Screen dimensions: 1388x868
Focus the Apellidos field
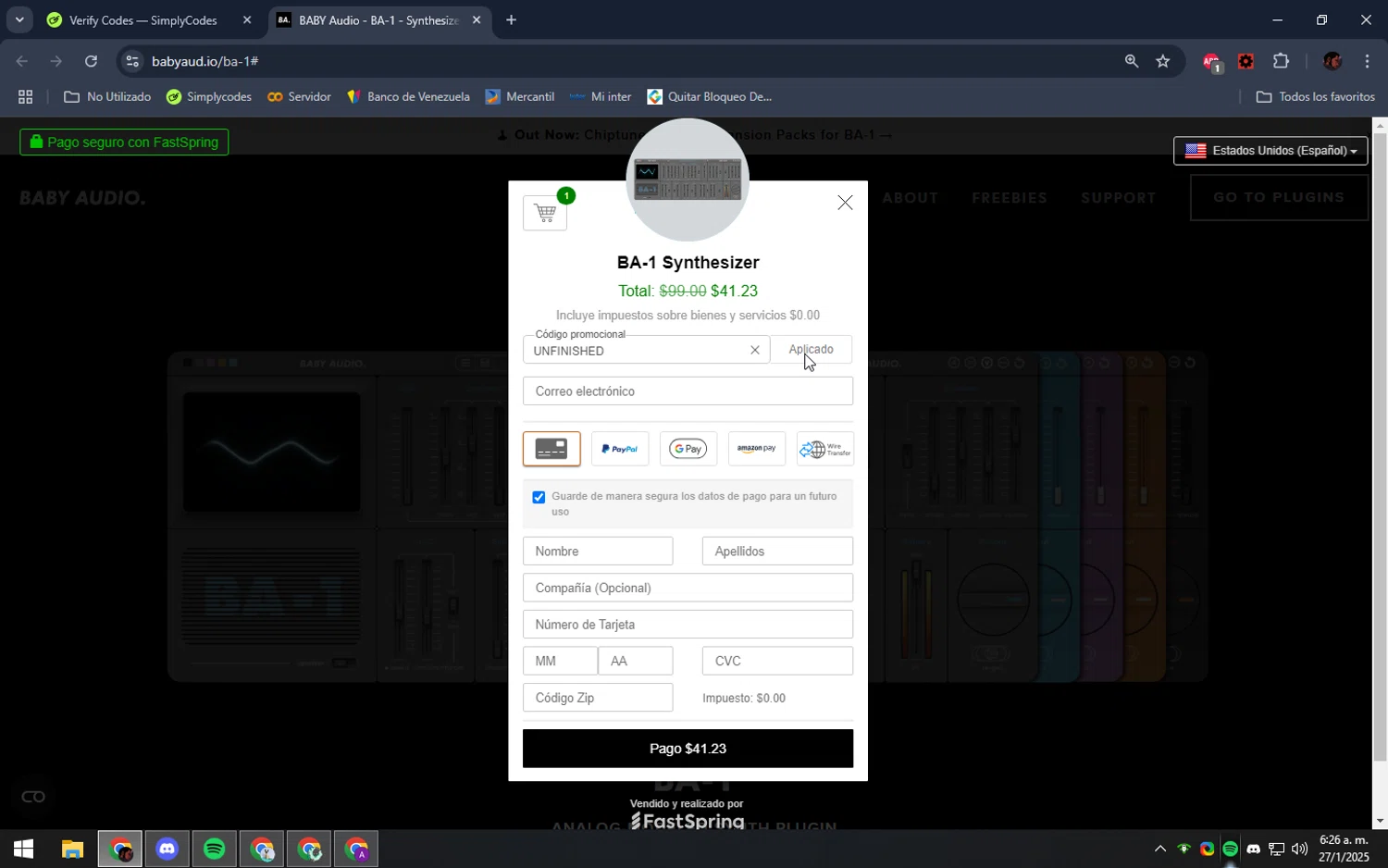pyautogui.click(x=777, y=552)
